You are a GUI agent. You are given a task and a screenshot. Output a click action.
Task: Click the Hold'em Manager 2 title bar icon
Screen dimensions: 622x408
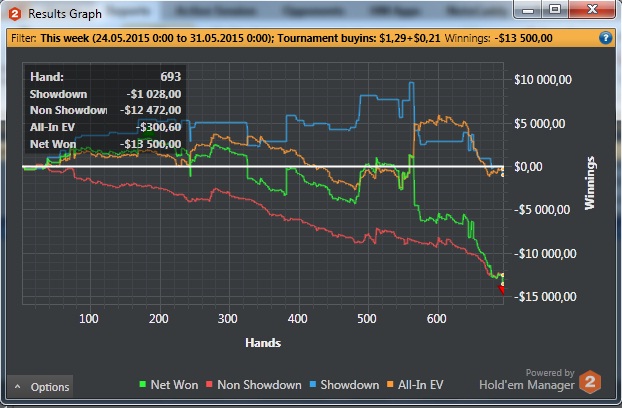tap(15, 14)
